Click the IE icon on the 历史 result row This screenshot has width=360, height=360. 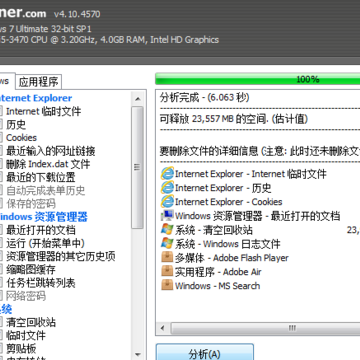pyautogui.click(x=167, y=188)
